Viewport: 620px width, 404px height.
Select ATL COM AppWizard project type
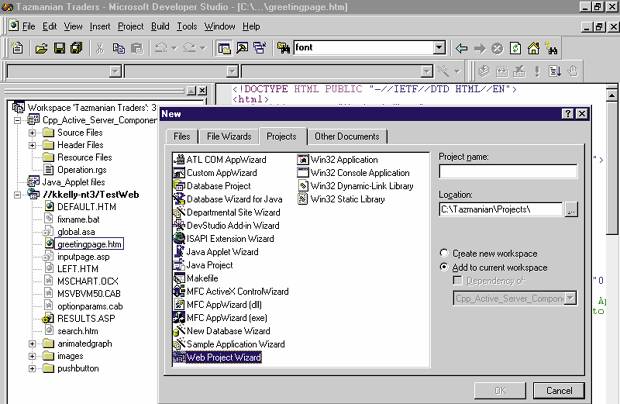pyautogui.click(x=220, y=160)
